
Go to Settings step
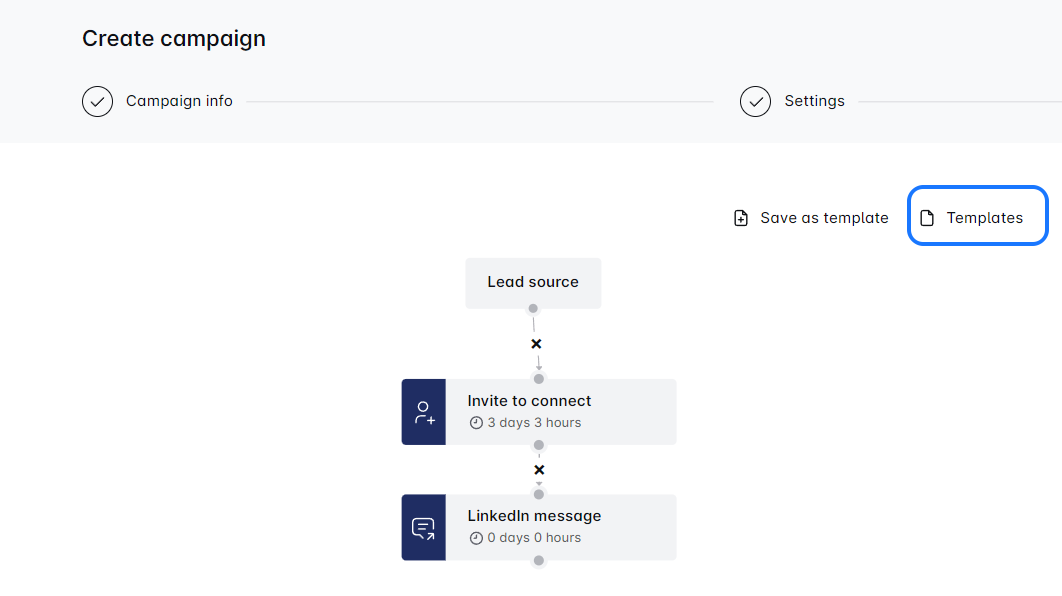(x=814, y=101)
